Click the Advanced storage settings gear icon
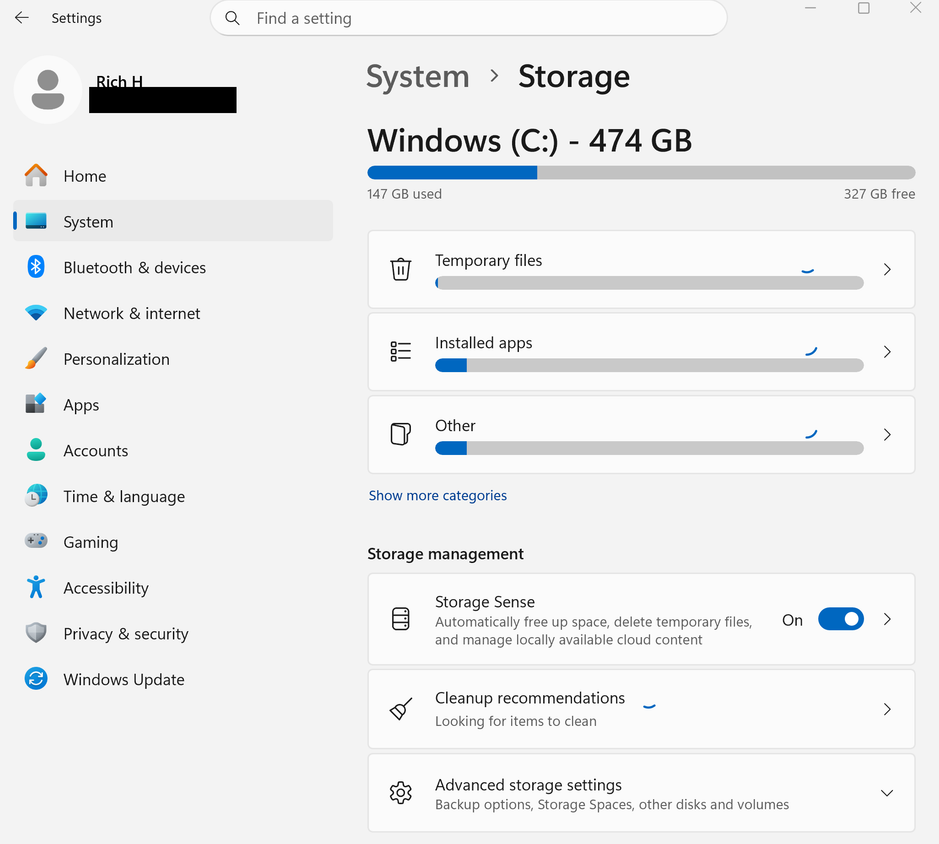Viewport: 939px width, 844px height. pyautogui.click(x=401, y=792)
